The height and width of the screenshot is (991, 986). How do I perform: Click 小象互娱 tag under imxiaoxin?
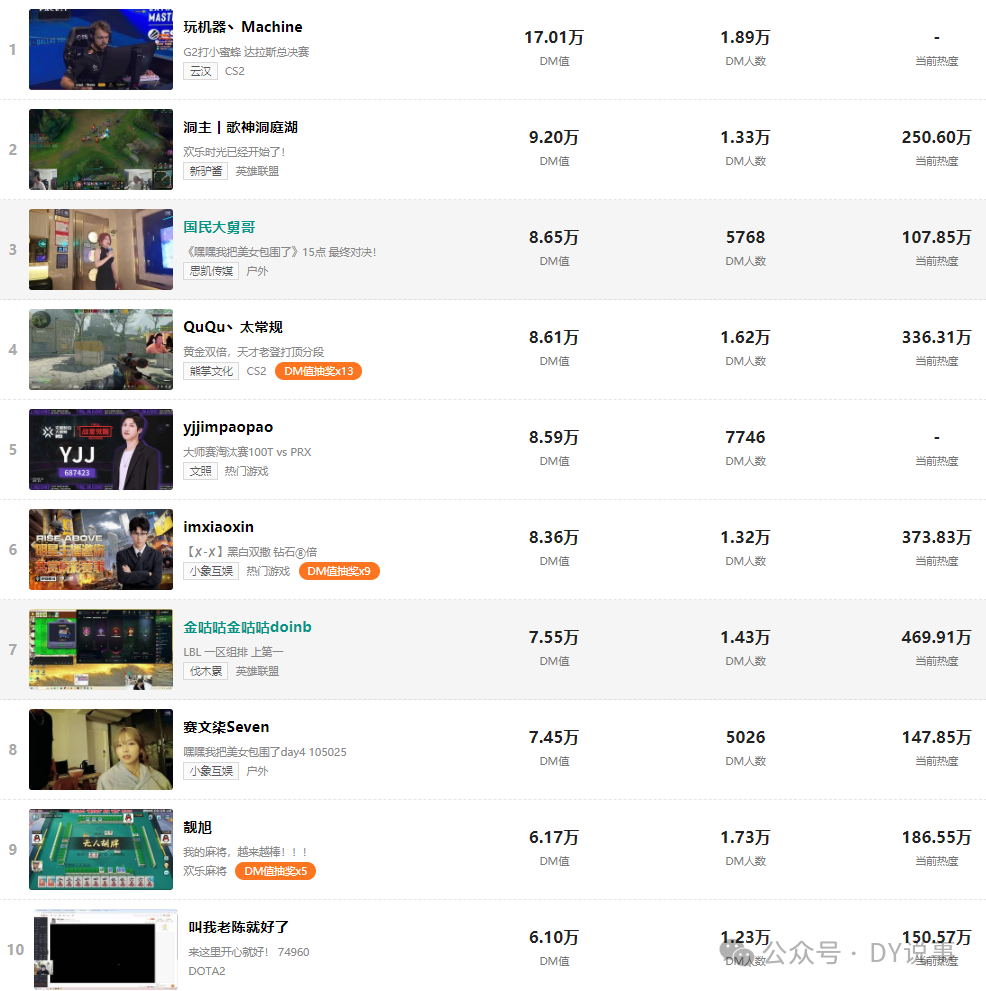coord(211,571)
